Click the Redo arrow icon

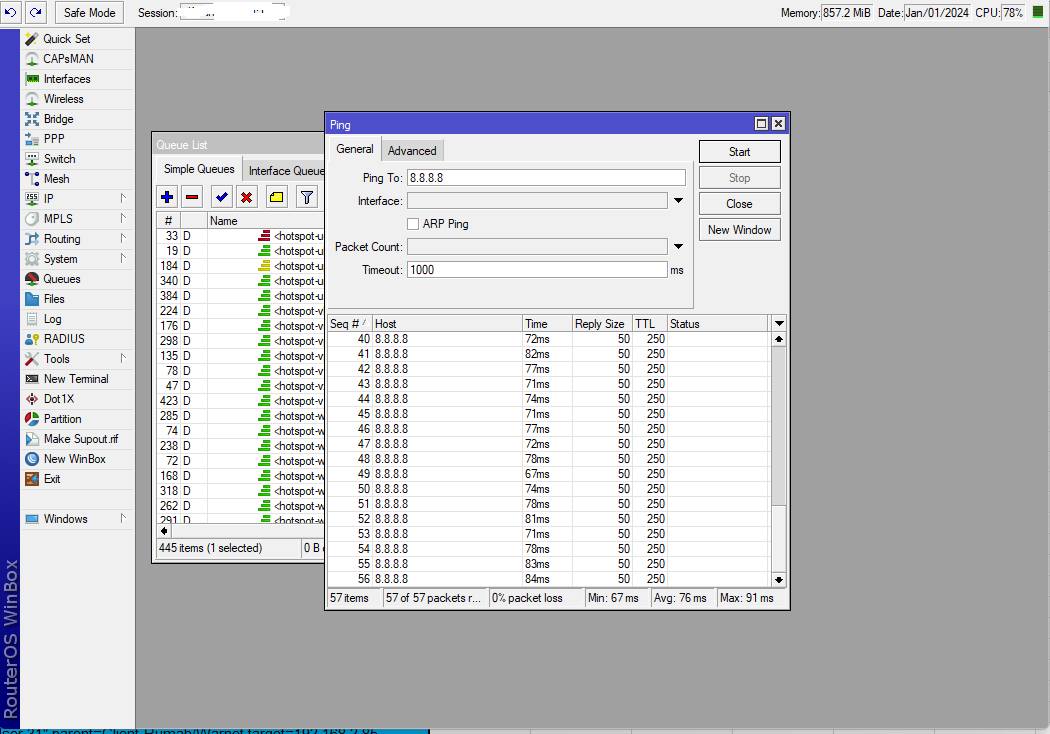tap(35, 12)
